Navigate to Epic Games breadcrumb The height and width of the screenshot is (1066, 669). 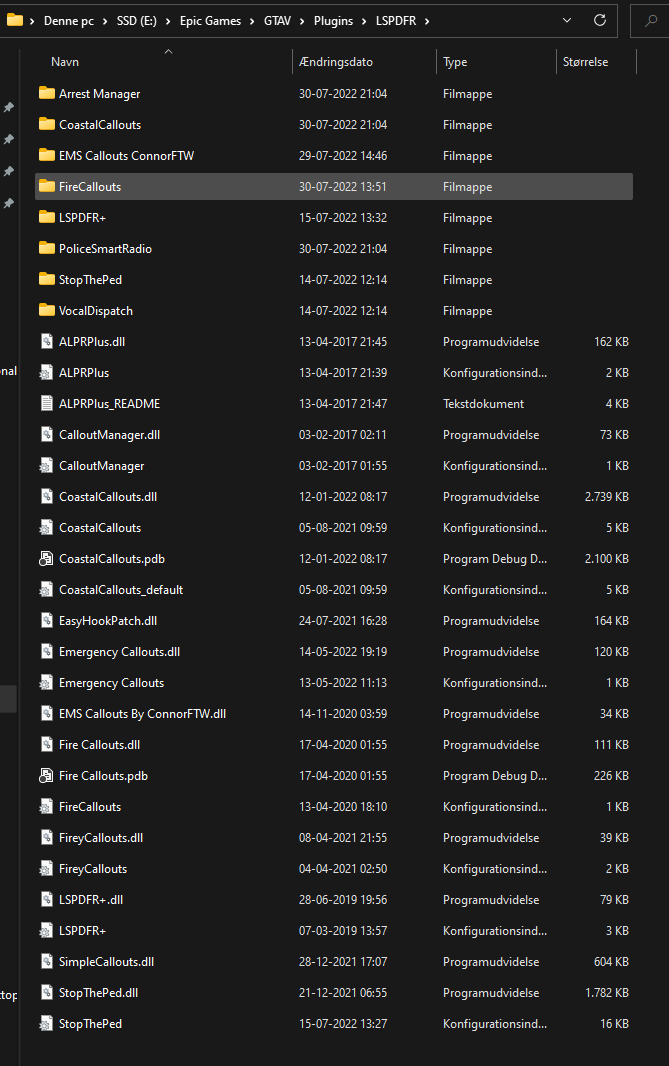[210, 21]
